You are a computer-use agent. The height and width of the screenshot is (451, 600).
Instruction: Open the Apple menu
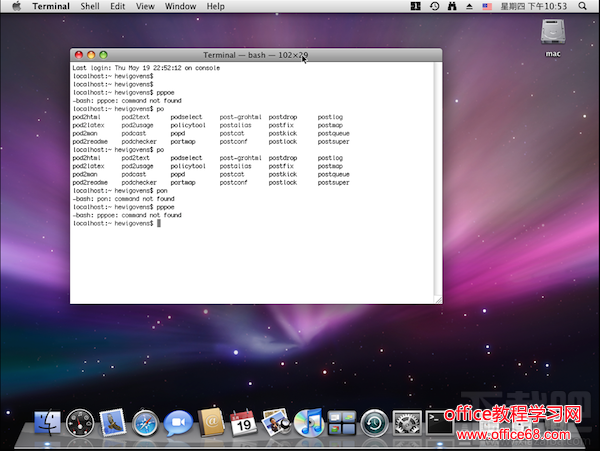(x=16, y=6)
